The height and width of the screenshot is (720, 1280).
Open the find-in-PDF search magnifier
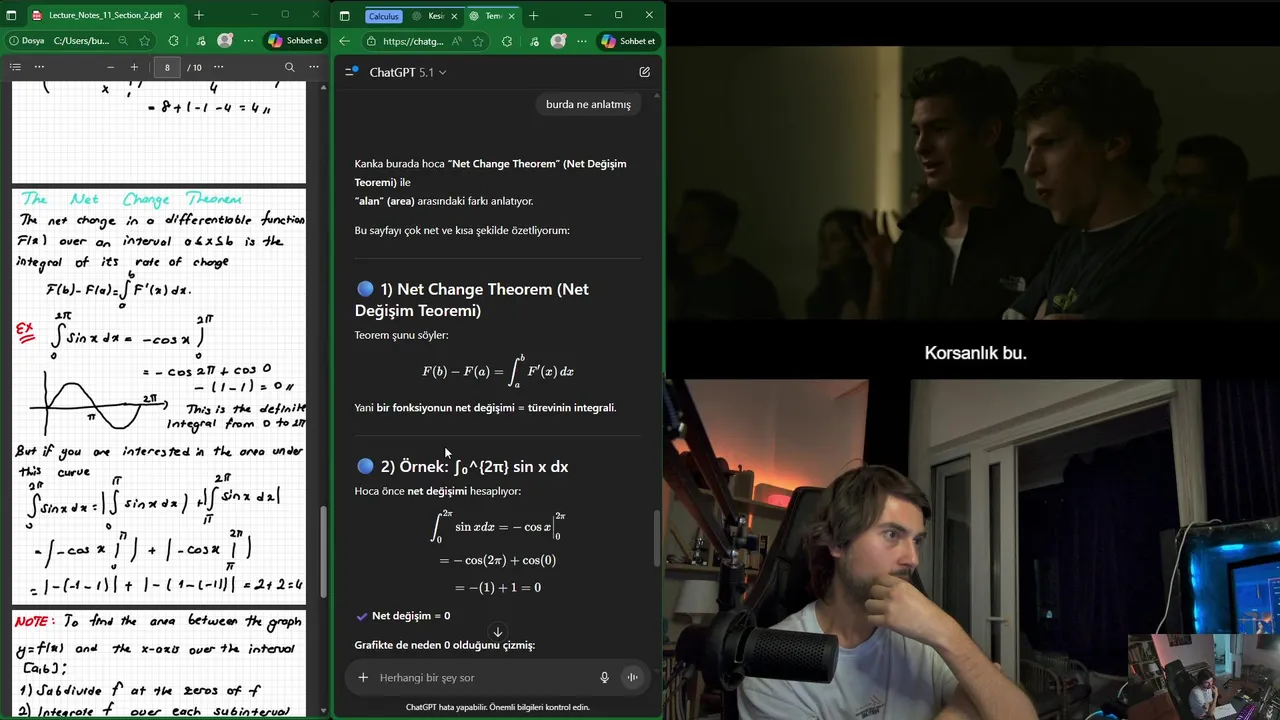(289, 67)
